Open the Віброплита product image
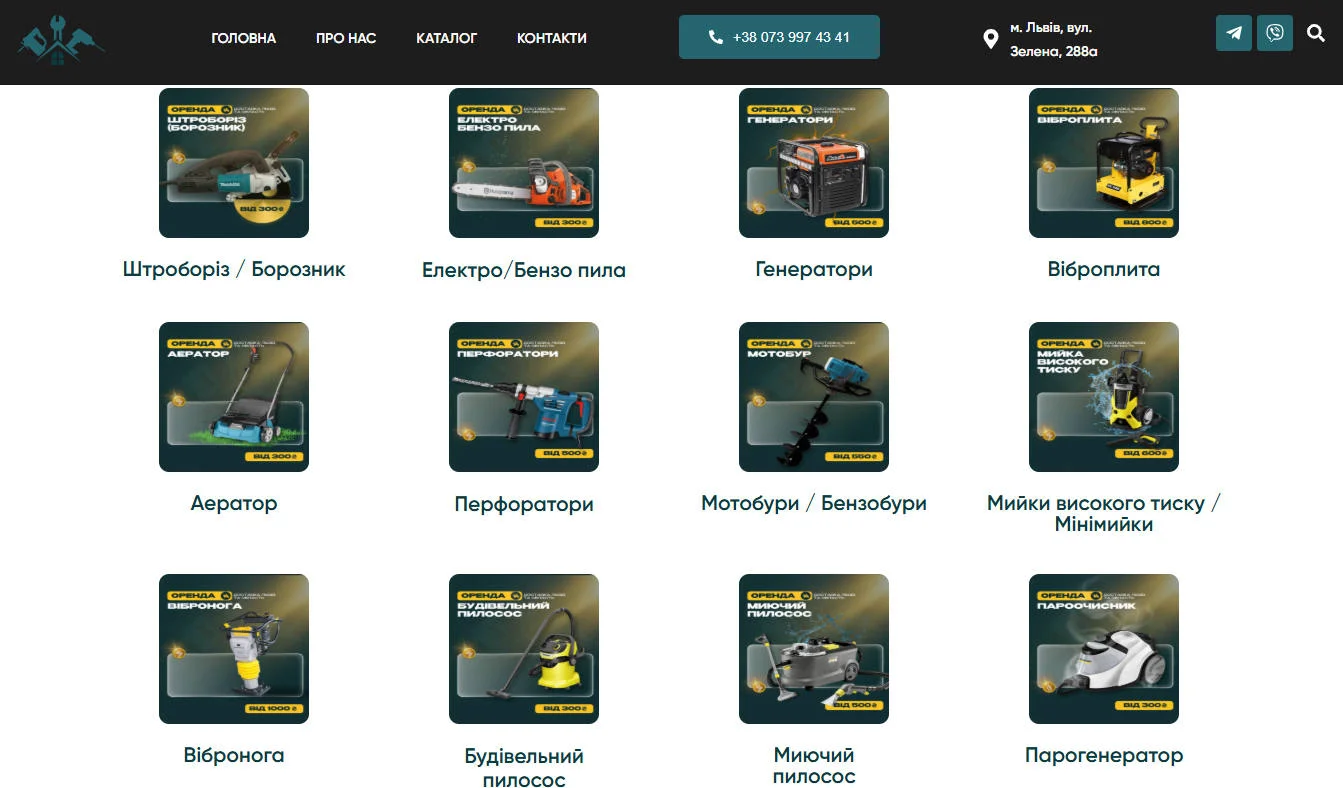Image resolution: width=1343 pixels, height=788 pixels. [x=1104, y=163]
